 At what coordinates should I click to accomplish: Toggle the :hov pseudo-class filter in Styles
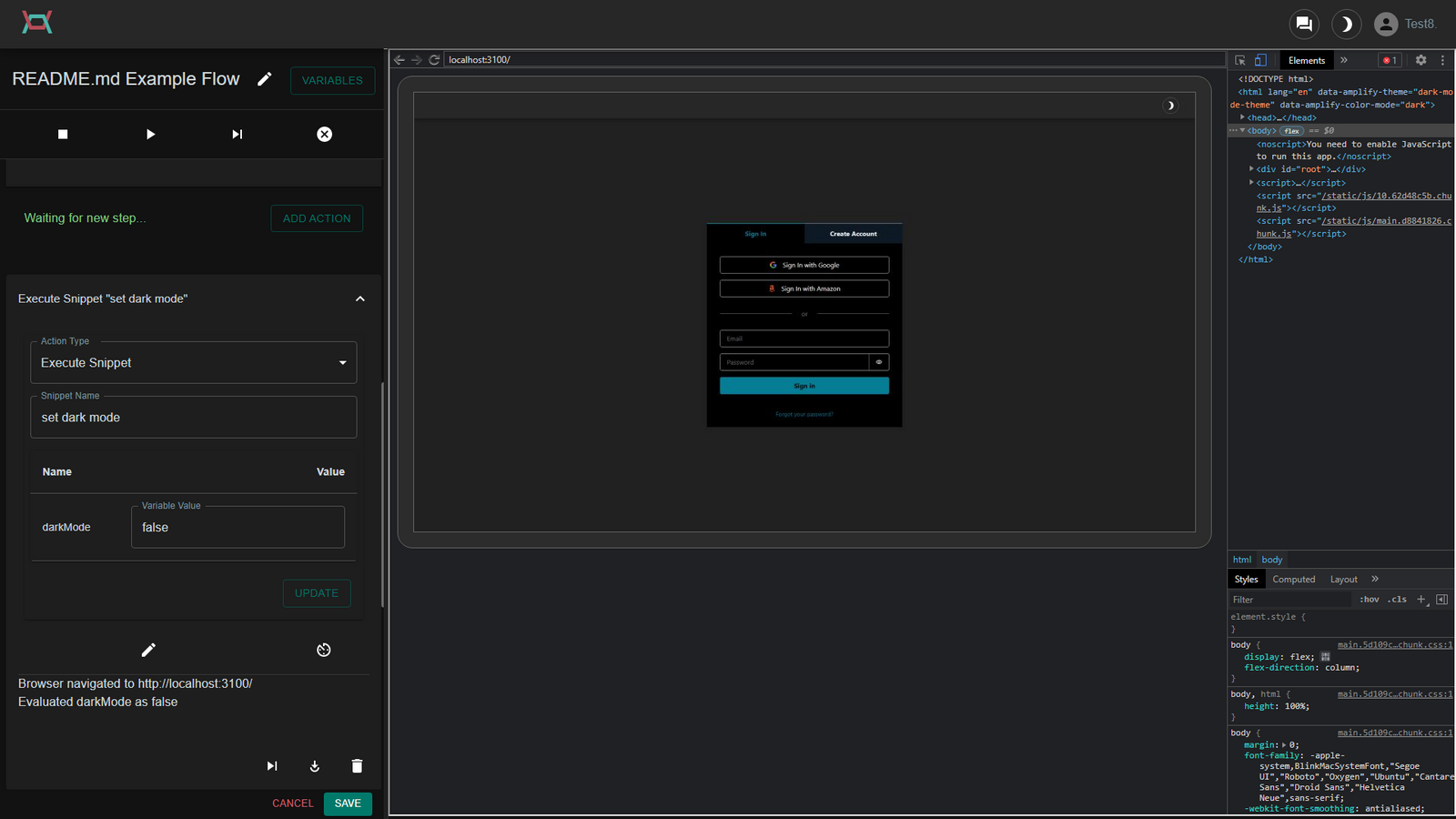tap(1369, 599)
